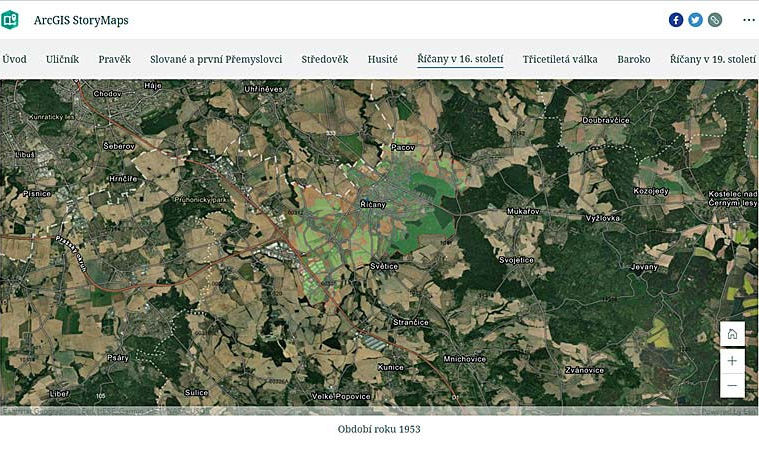Image resolution: width=759 pixels, height=450 pixels.
Task: Open Říčany v 19. století tab
Action: tap(712, 59)
